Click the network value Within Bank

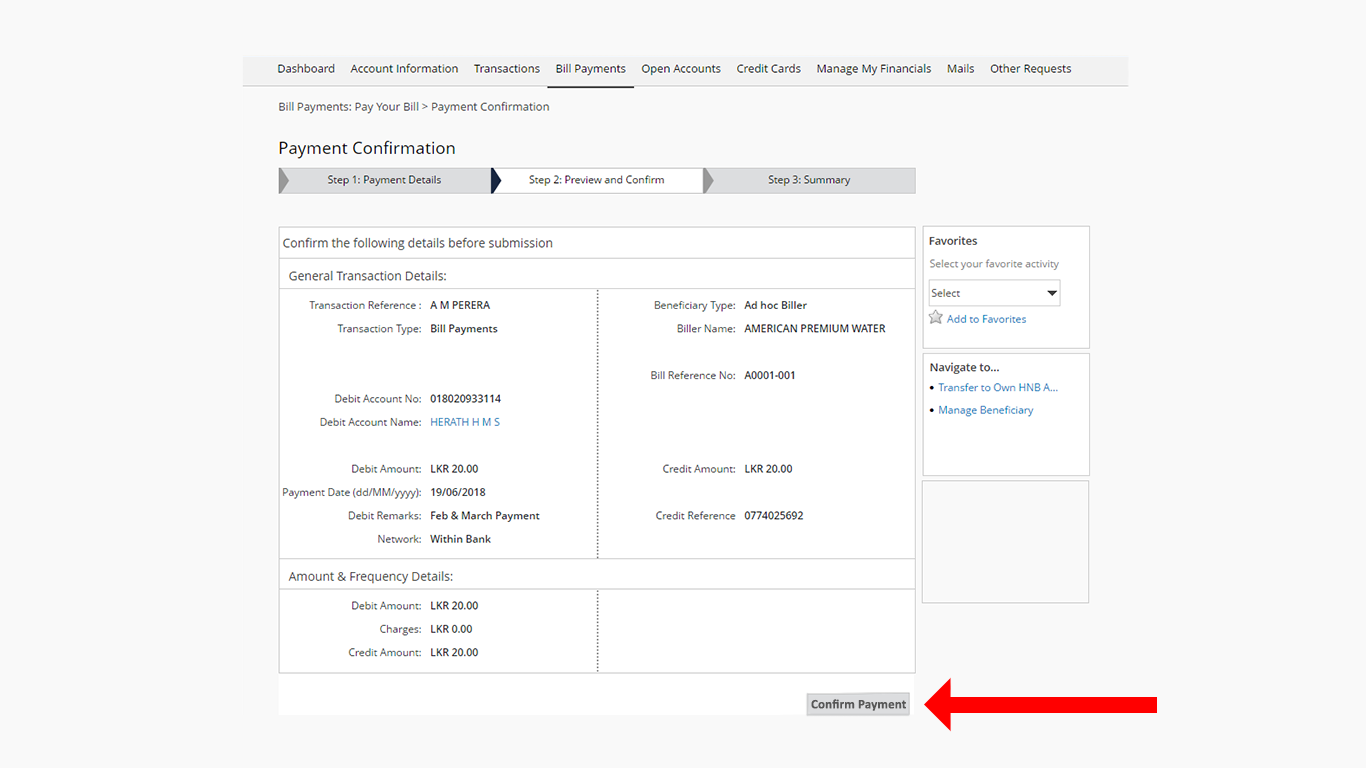tap(461, 539)
